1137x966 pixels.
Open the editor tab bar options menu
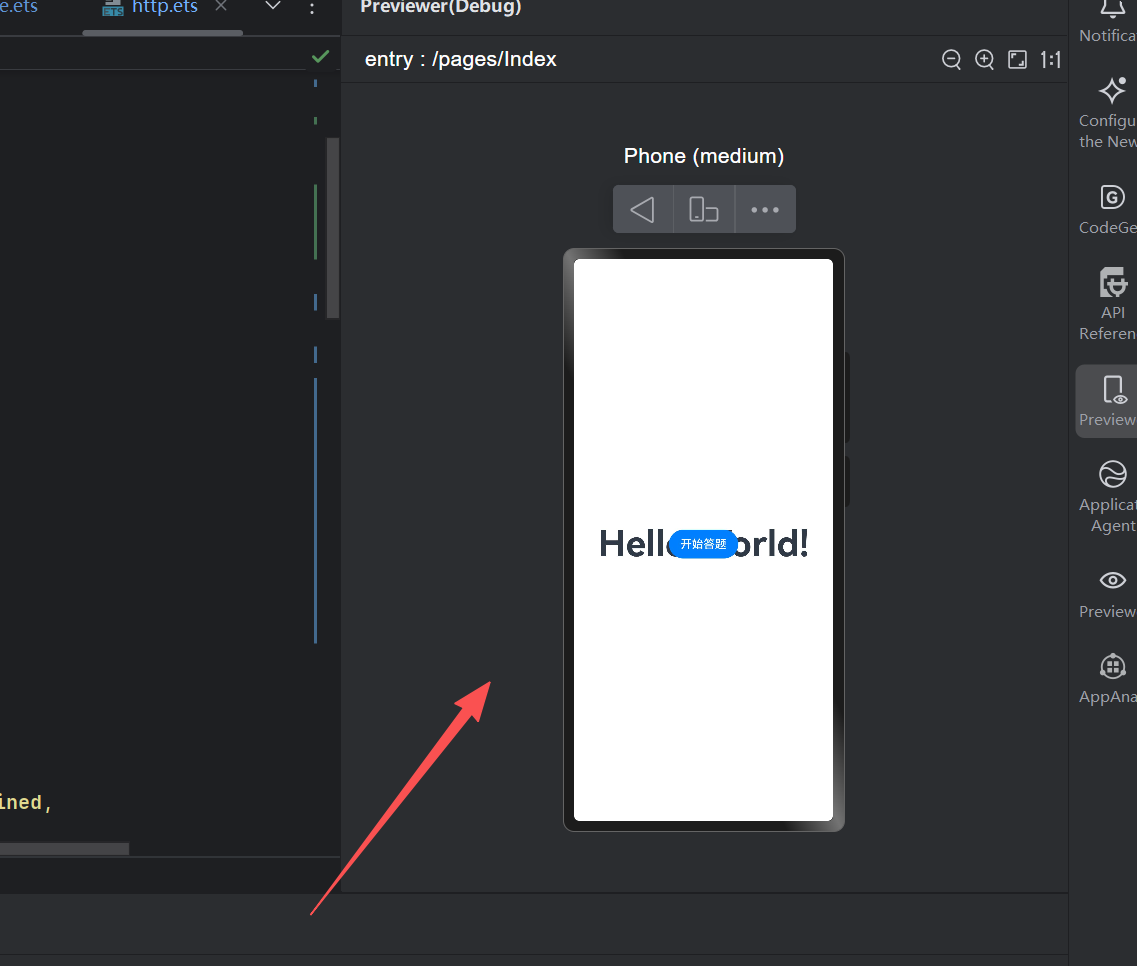click(x=312, y=8)
